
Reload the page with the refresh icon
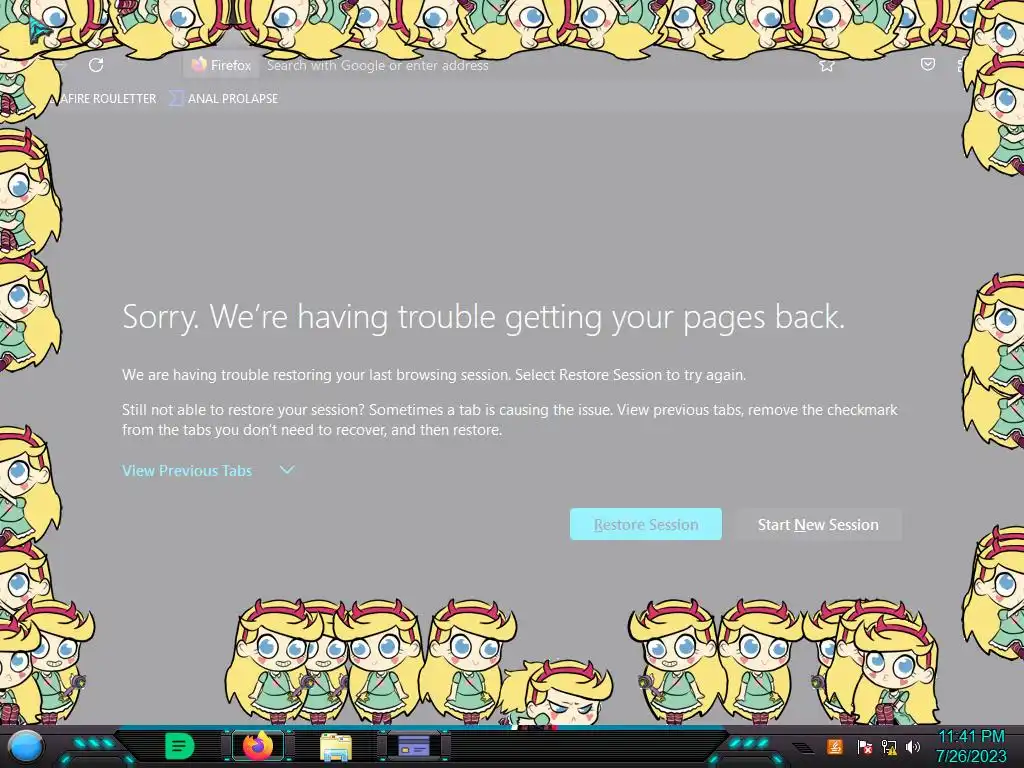tap(96, 65)
